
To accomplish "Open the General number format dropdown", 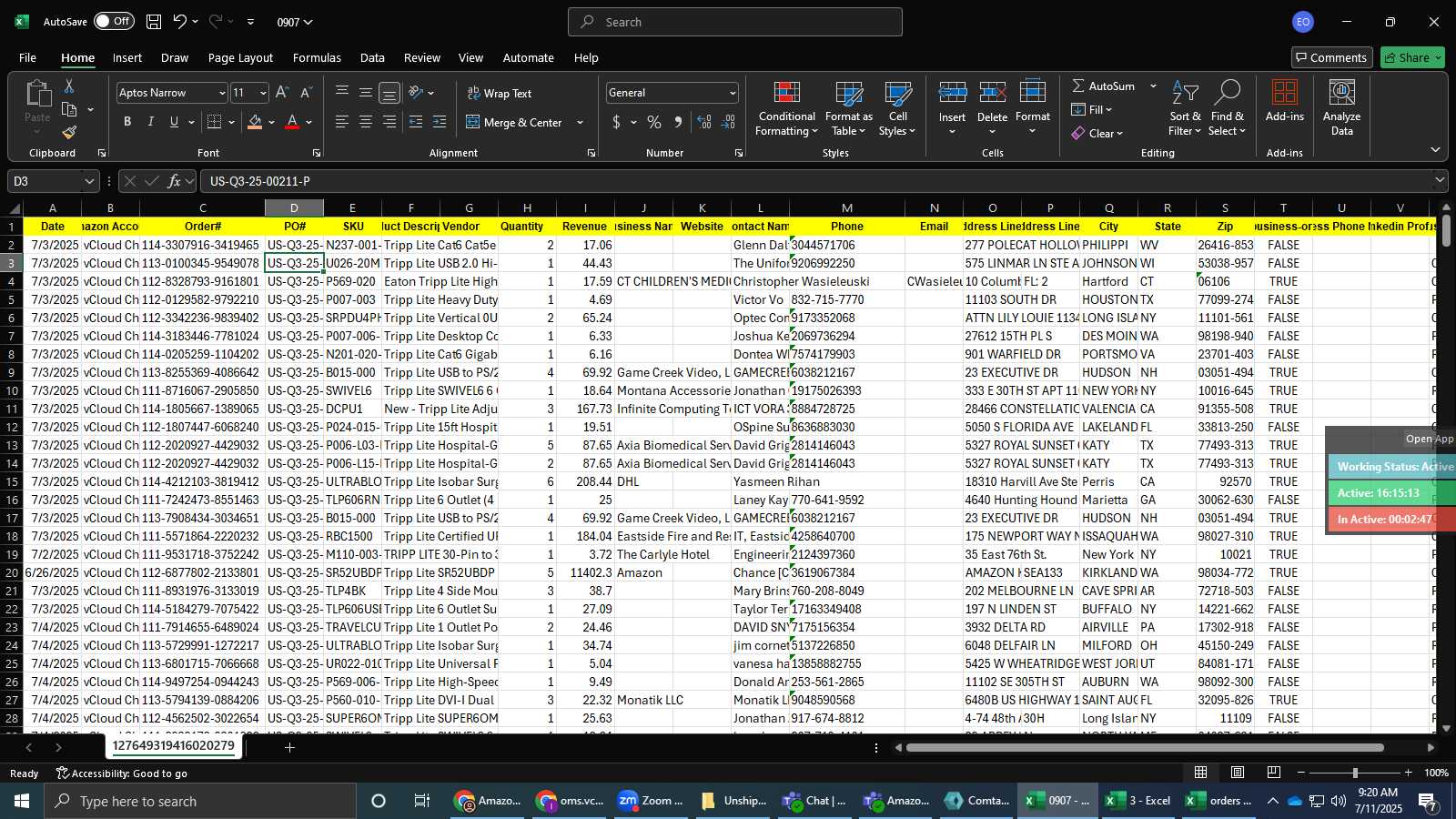I will click(x=732, y=93).
